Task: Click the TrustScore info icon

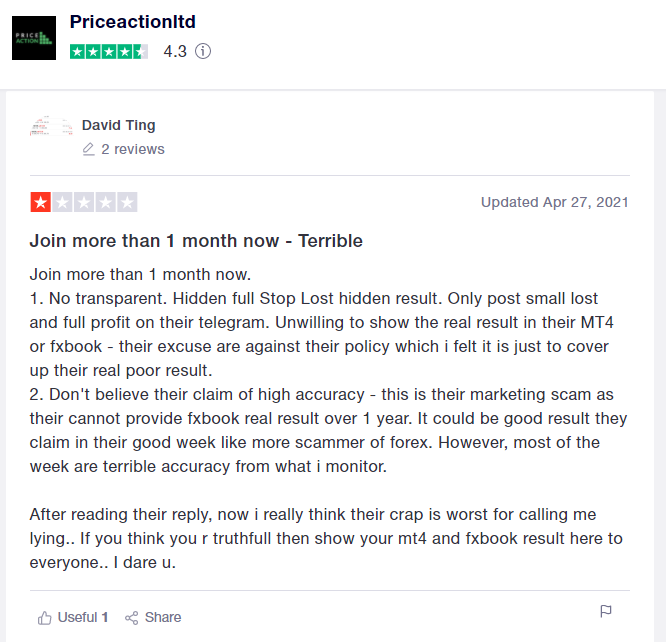Action: (x=203, y=51)
